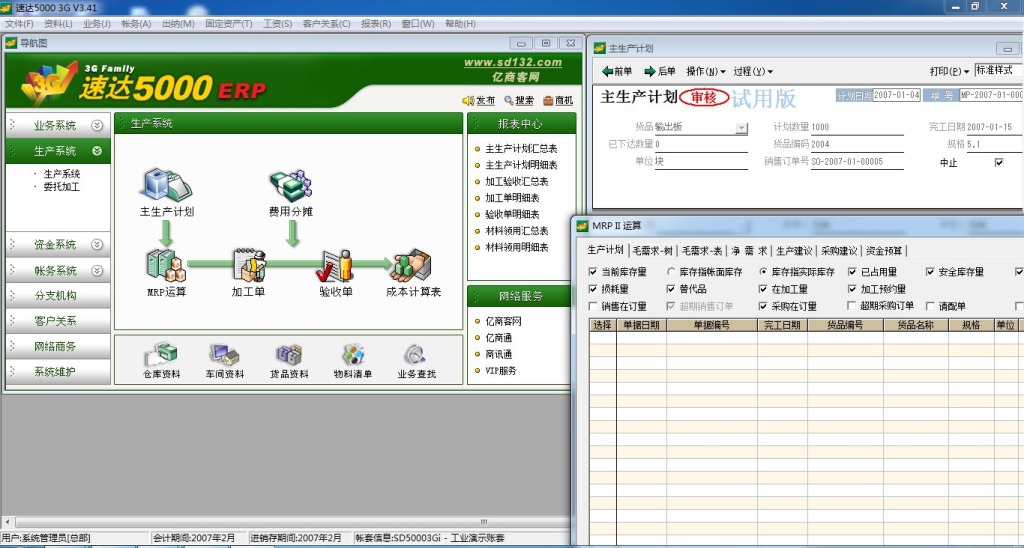Switch to the 毛需求-树 tab
The image size is (1024, 548).
(652, 251)
